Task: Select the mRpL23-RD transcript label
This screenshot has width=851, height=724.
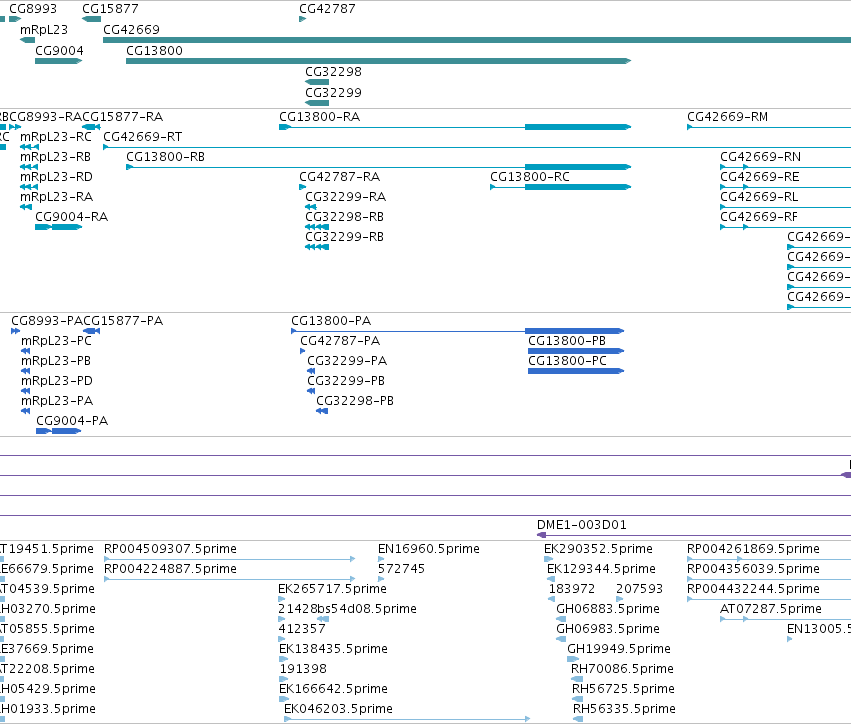Action: pyautogui.click(x=56, y=177)
